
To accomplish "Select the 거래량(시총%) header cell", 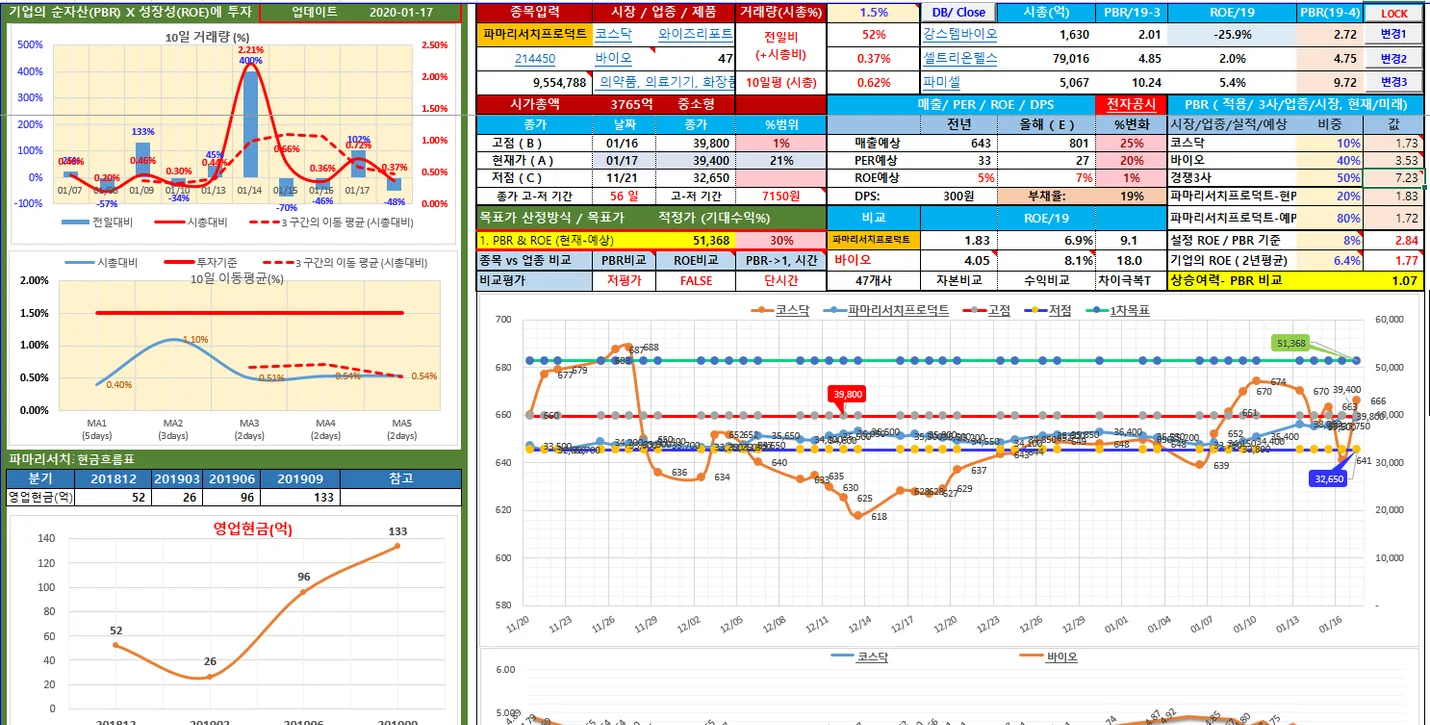I will point(781,13).
